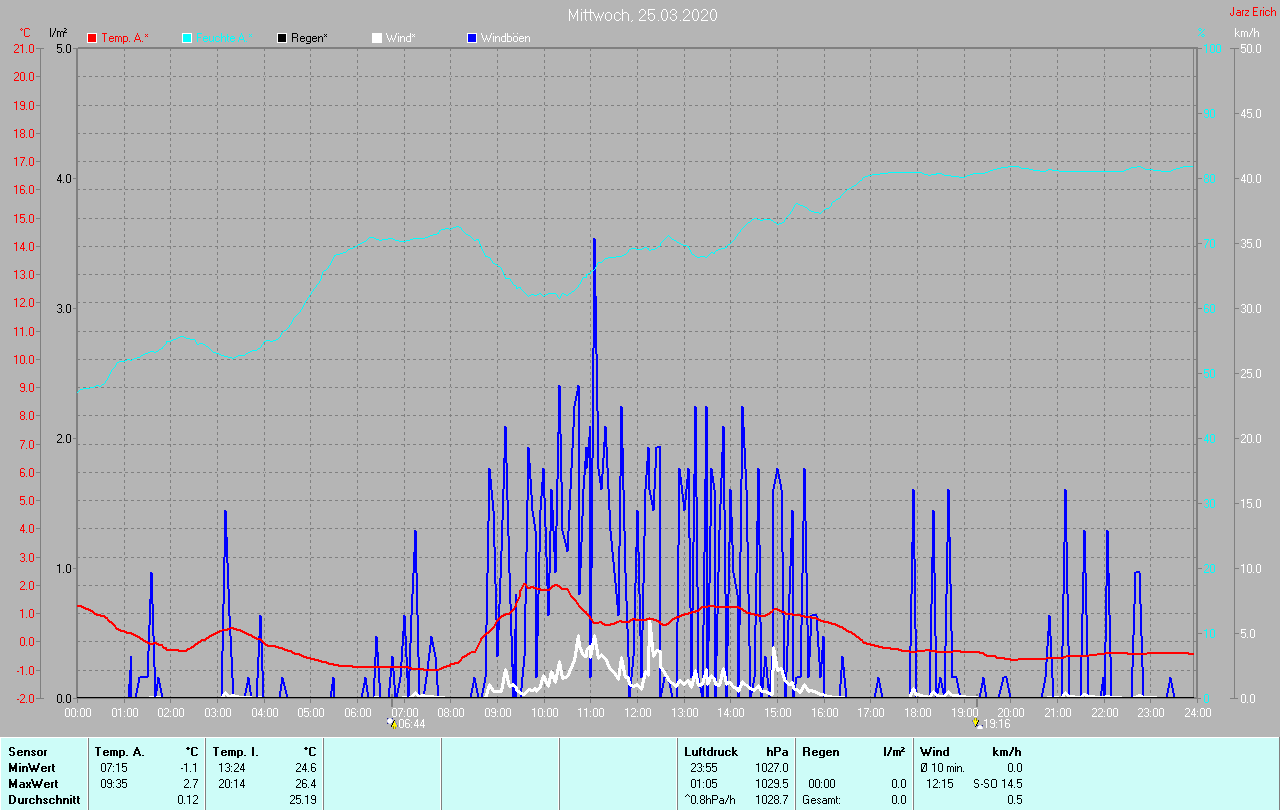Click the 'Durchschnitt' row label
1280x810 pixels.
pyautogui.click(x=43, y=800)
